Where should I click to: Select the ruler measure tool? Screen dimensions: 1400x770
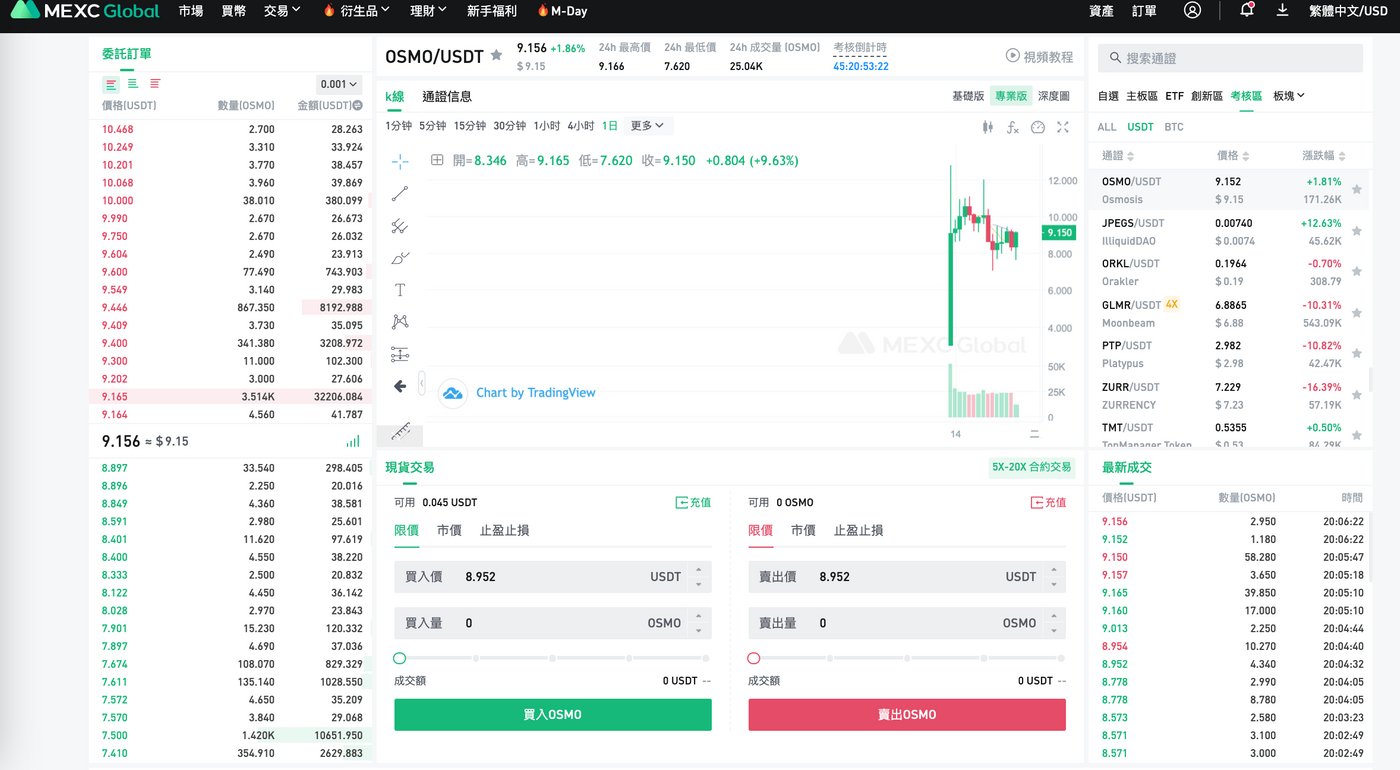400,431
